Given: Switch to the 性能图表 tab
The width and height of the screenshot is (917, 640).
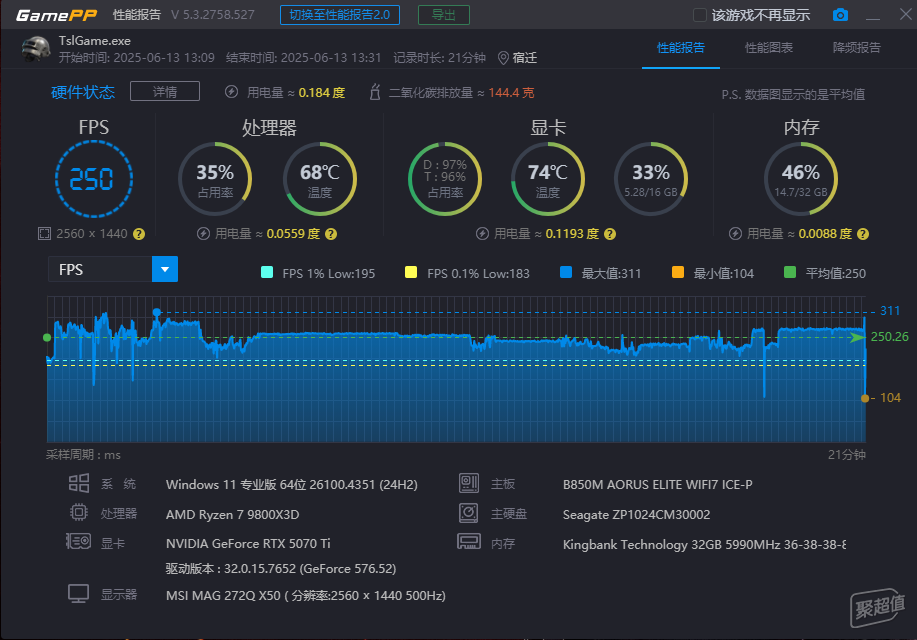Looking at the screenshot, I should (x=768, y=48).
